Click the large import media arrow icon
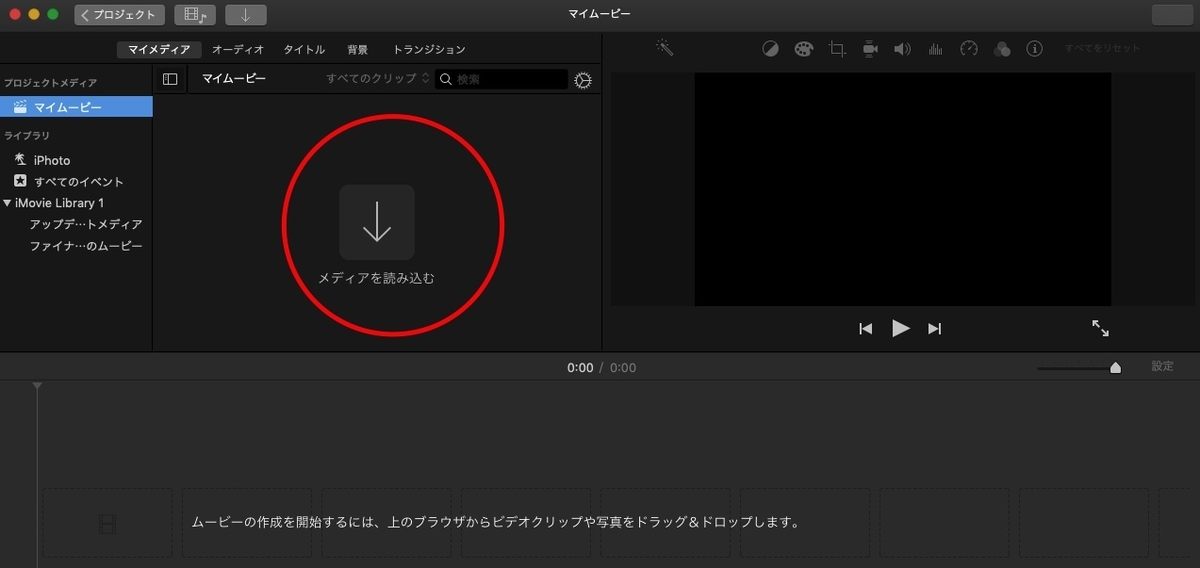The width and height of the screenshot is (1200, 568). click(377, 222)
